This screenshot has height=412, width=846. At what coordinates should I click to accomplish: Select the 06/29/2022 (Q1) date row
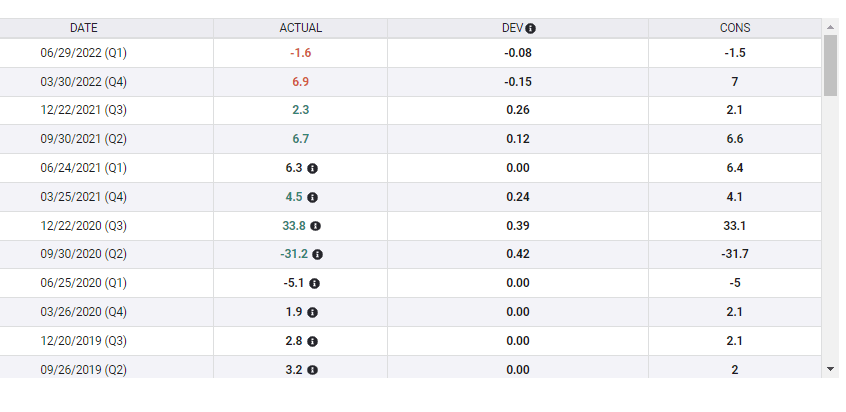point(84,52)
